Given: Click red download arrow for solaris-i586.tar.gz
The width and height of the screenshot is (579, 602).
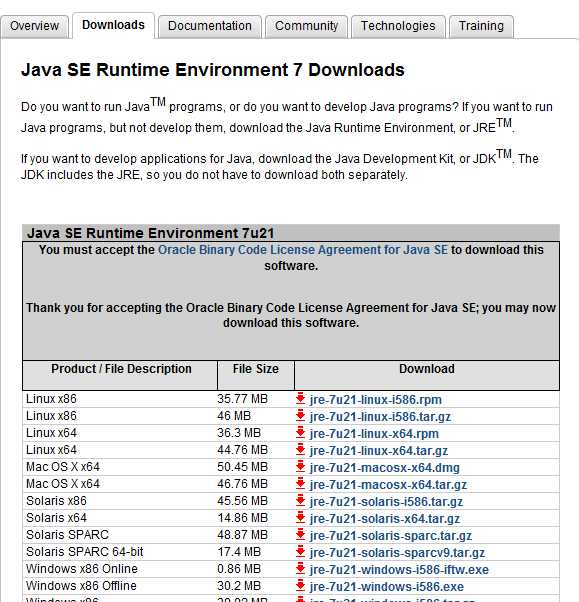Looking at the screenshot, I should coord(300,500).
